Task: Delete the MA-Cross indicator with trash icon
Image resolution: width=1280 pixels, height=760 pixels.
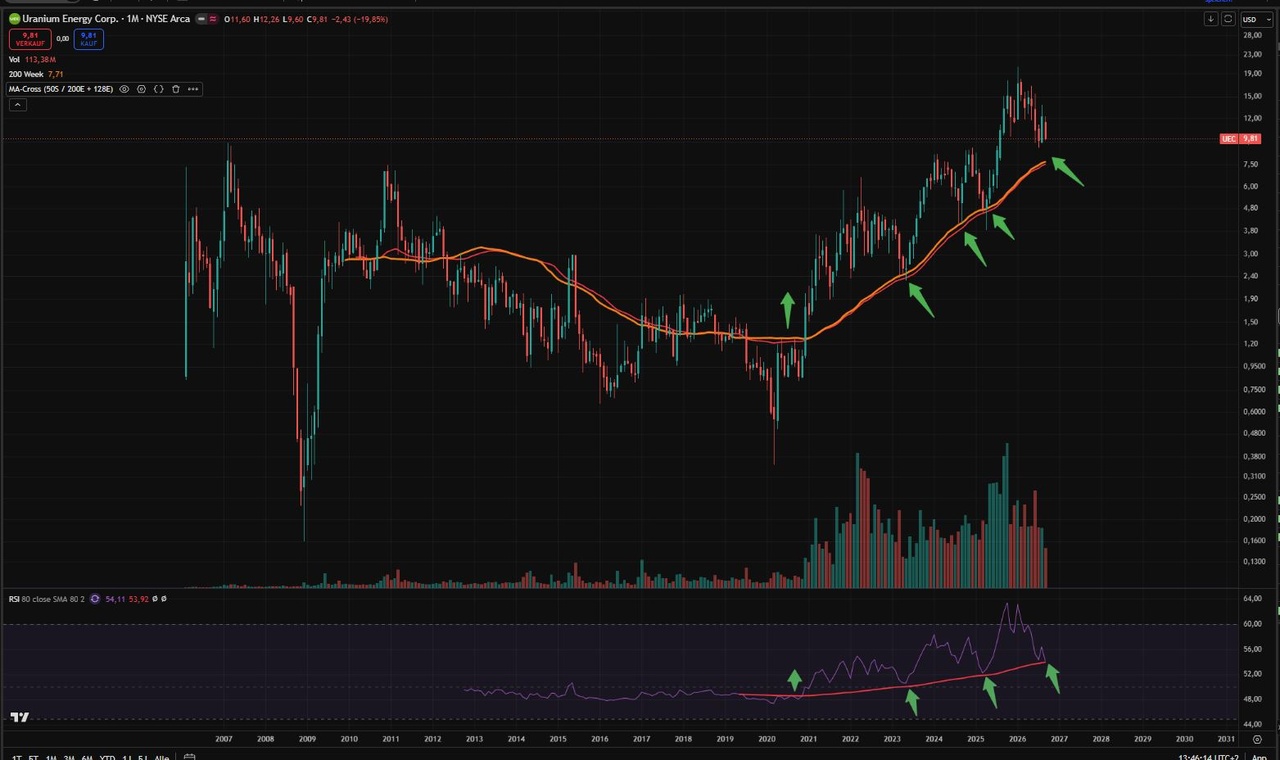Action: click(x=176, y=89)
